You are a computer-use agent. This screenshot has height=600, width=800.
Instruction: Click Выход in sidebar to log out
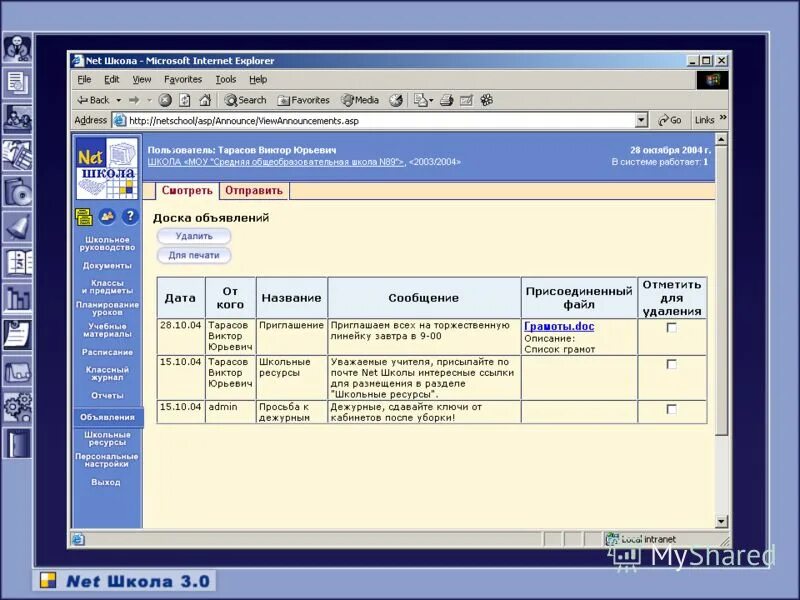[x=106, y=482]
